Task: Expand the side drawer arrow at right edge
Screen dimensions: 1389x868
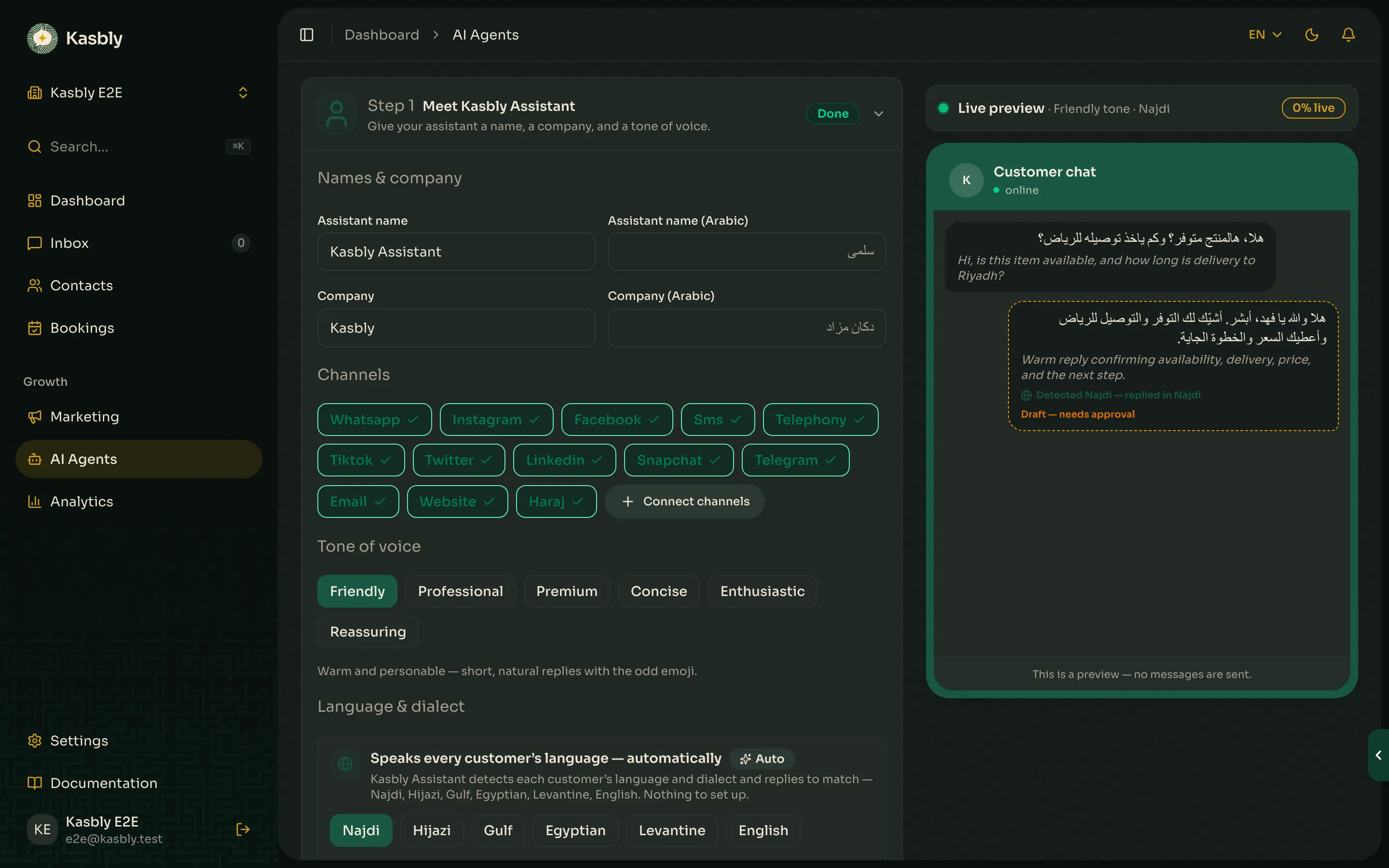Action: pos(1378,755)
